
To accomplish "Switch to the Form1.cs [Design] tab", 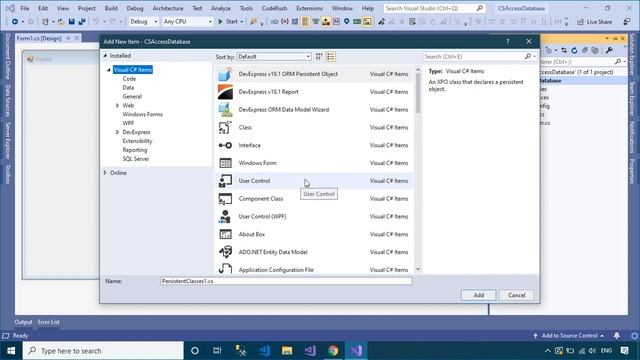I will click(39, 38).
